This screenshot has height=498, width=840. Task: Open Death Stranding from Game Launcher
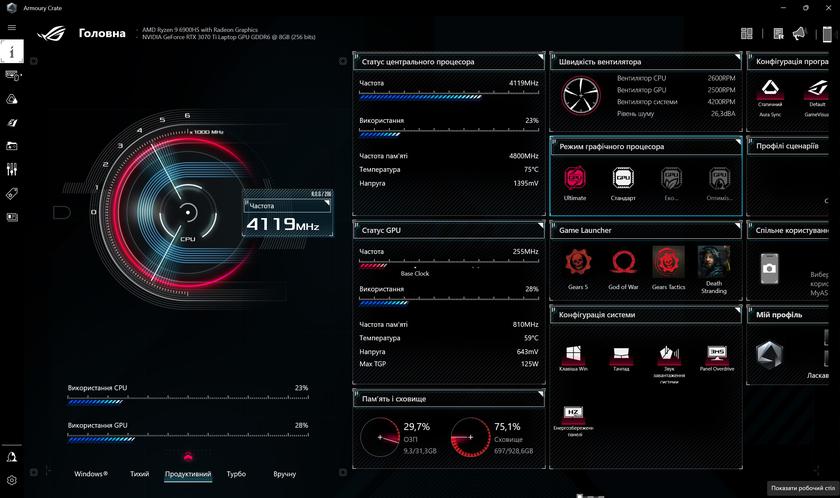point(713,262)
